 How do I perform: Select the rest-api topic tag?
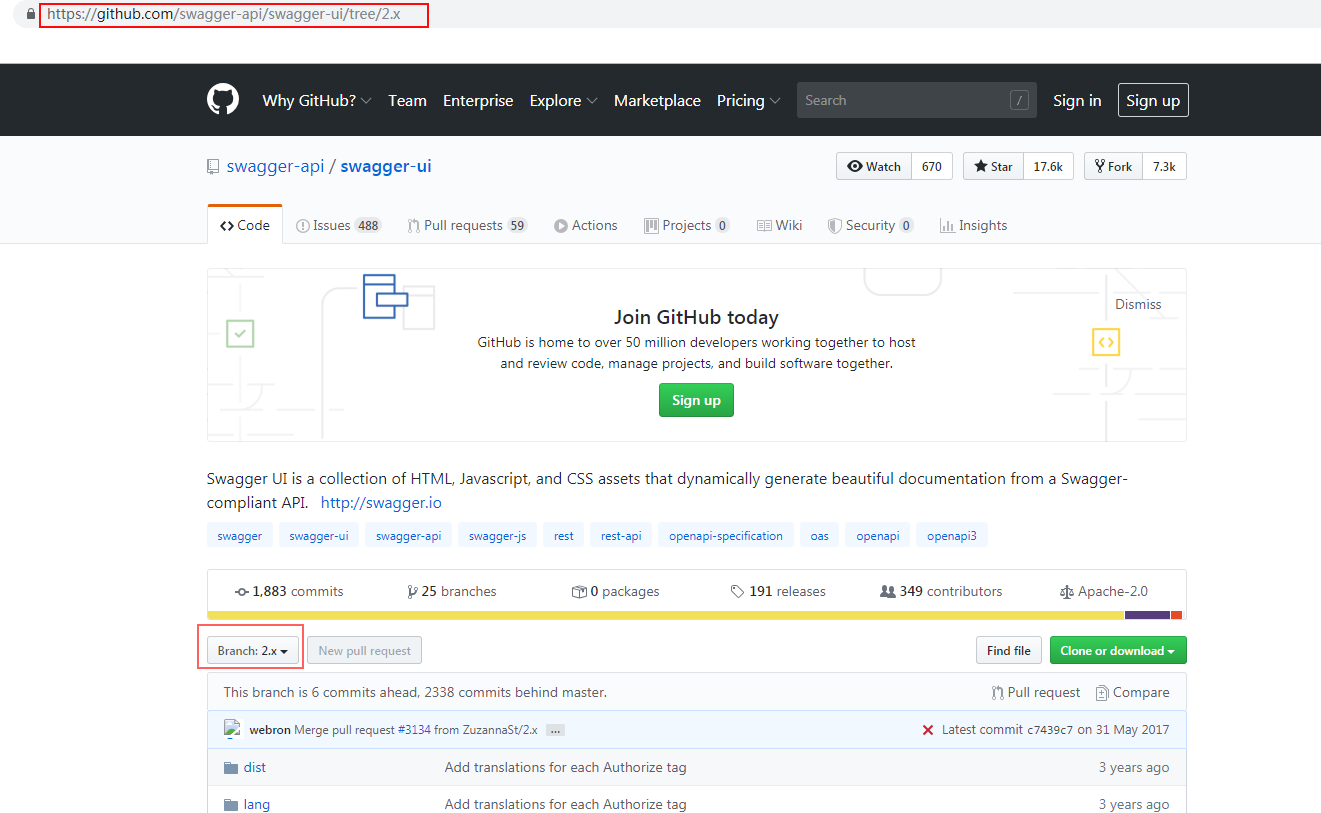[x=621, y=535]
